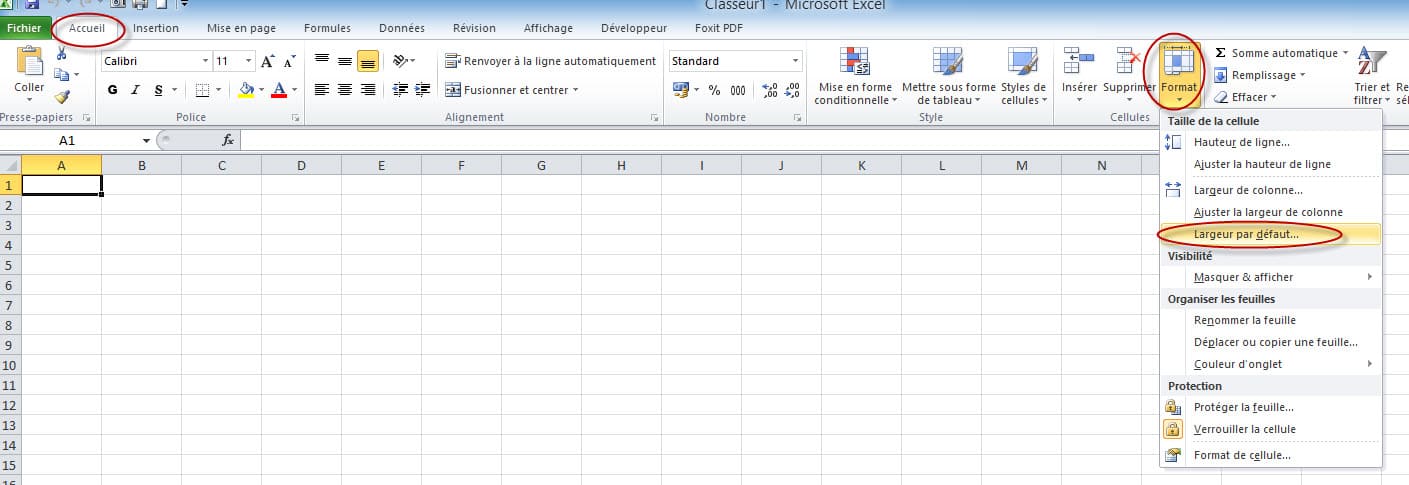
Task: Center text horizontally icon
Action: click(345, 90)
